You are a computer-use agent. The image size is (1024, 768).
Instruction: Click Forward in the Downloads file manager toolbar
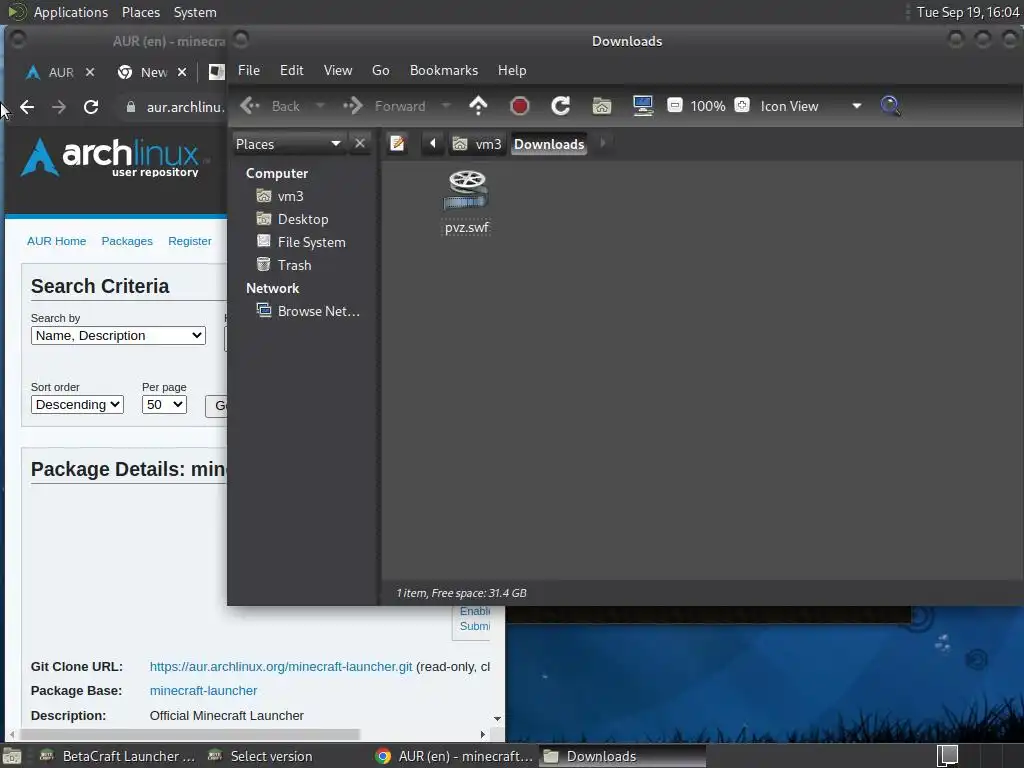pyautogui.click(x=385, y=106)
